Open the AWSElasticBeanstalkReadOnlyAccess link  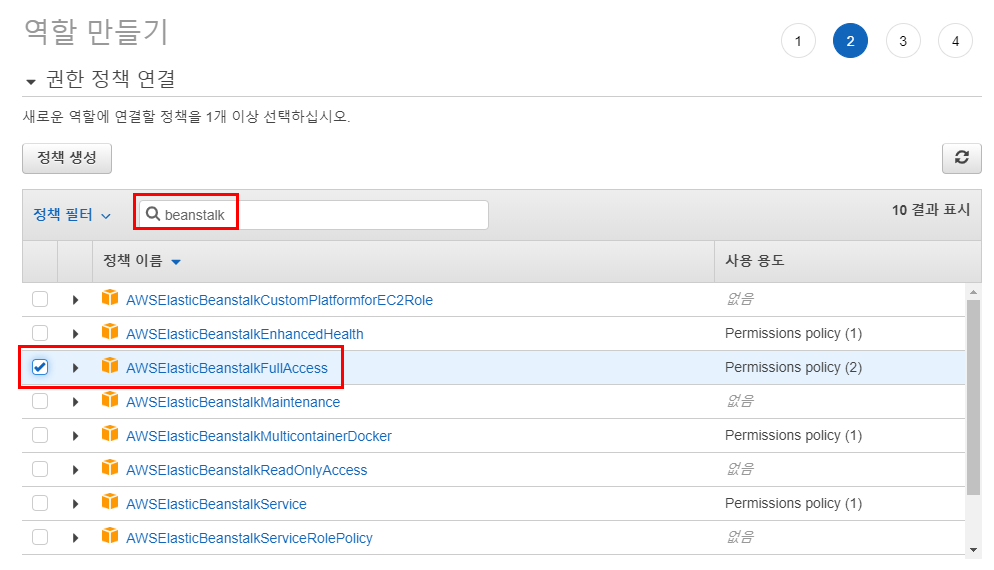(x=247, y=470)
